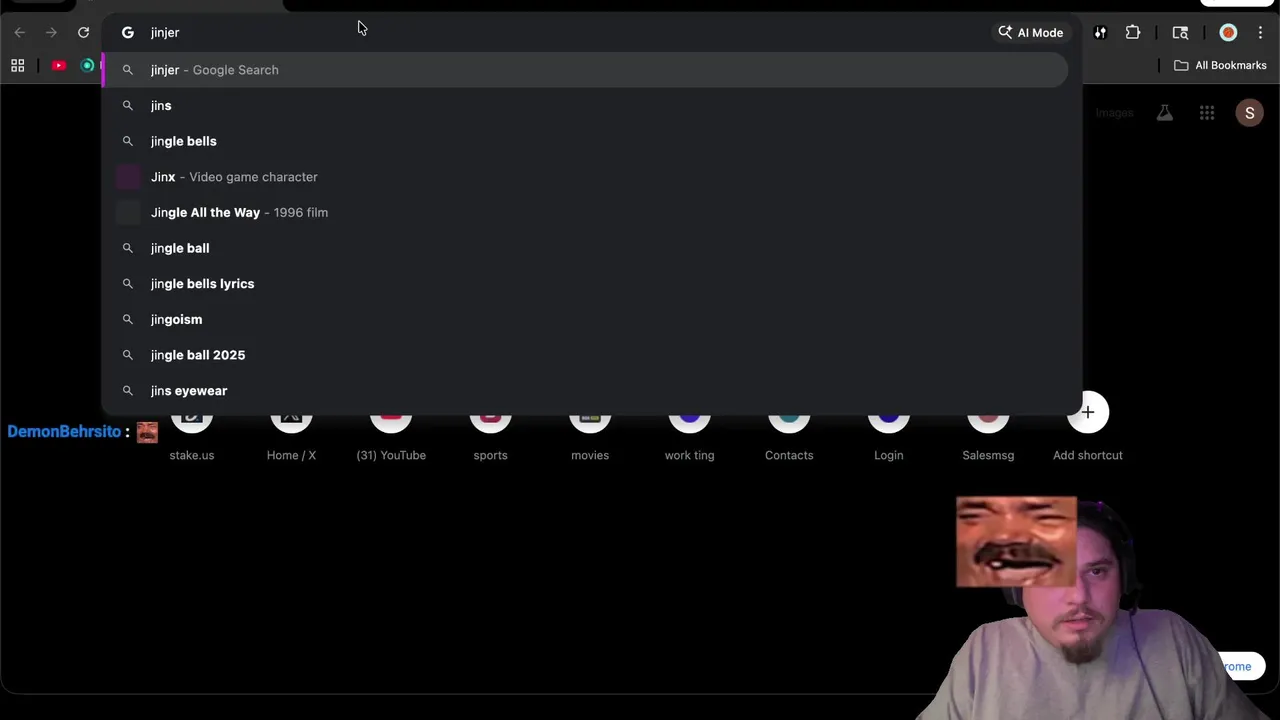Click the Jingle All the Way thumbnail

pyautogui.click(x=128, y=212)
